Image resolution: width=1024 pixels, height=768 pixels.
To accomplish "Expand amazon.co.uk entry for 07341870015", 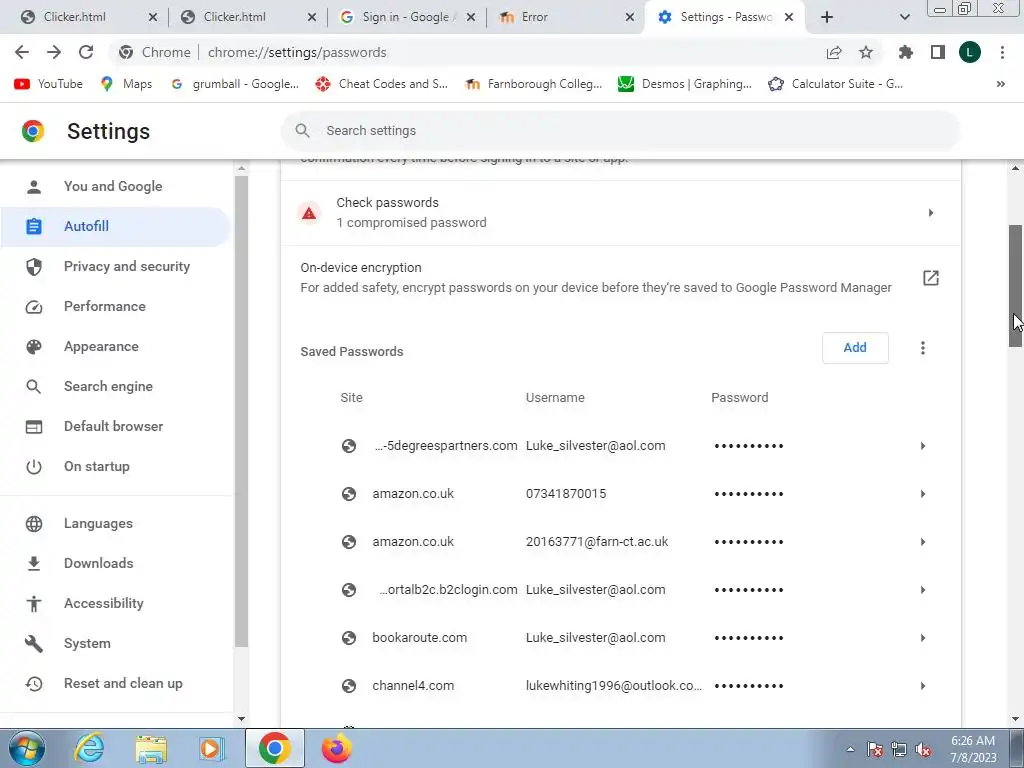I will (x=923, y=494).
